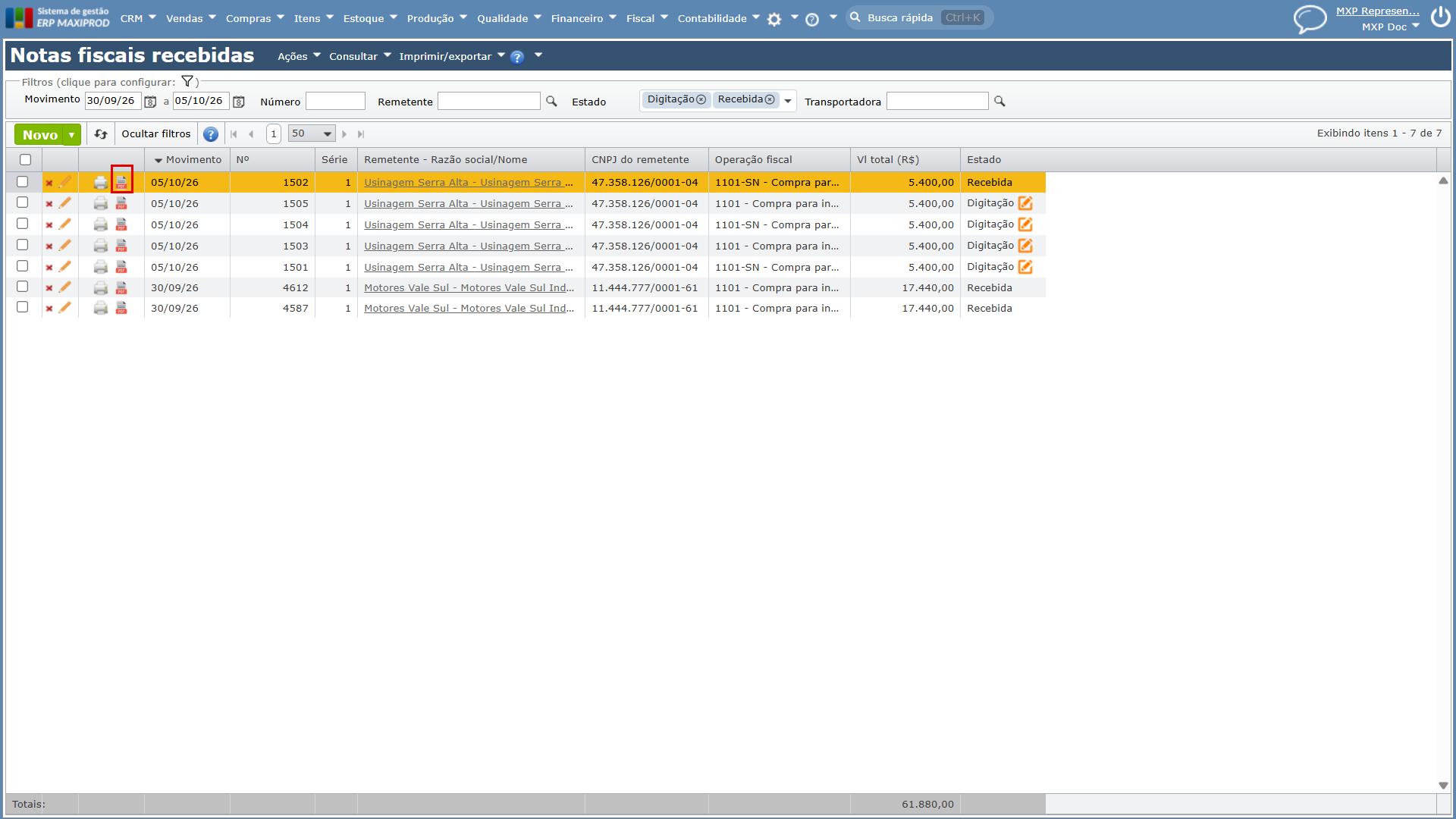The height and width of the screenshot is (819, 1456).
Task: Tick checkbox for invoice 4587
Action: [23, 307]
